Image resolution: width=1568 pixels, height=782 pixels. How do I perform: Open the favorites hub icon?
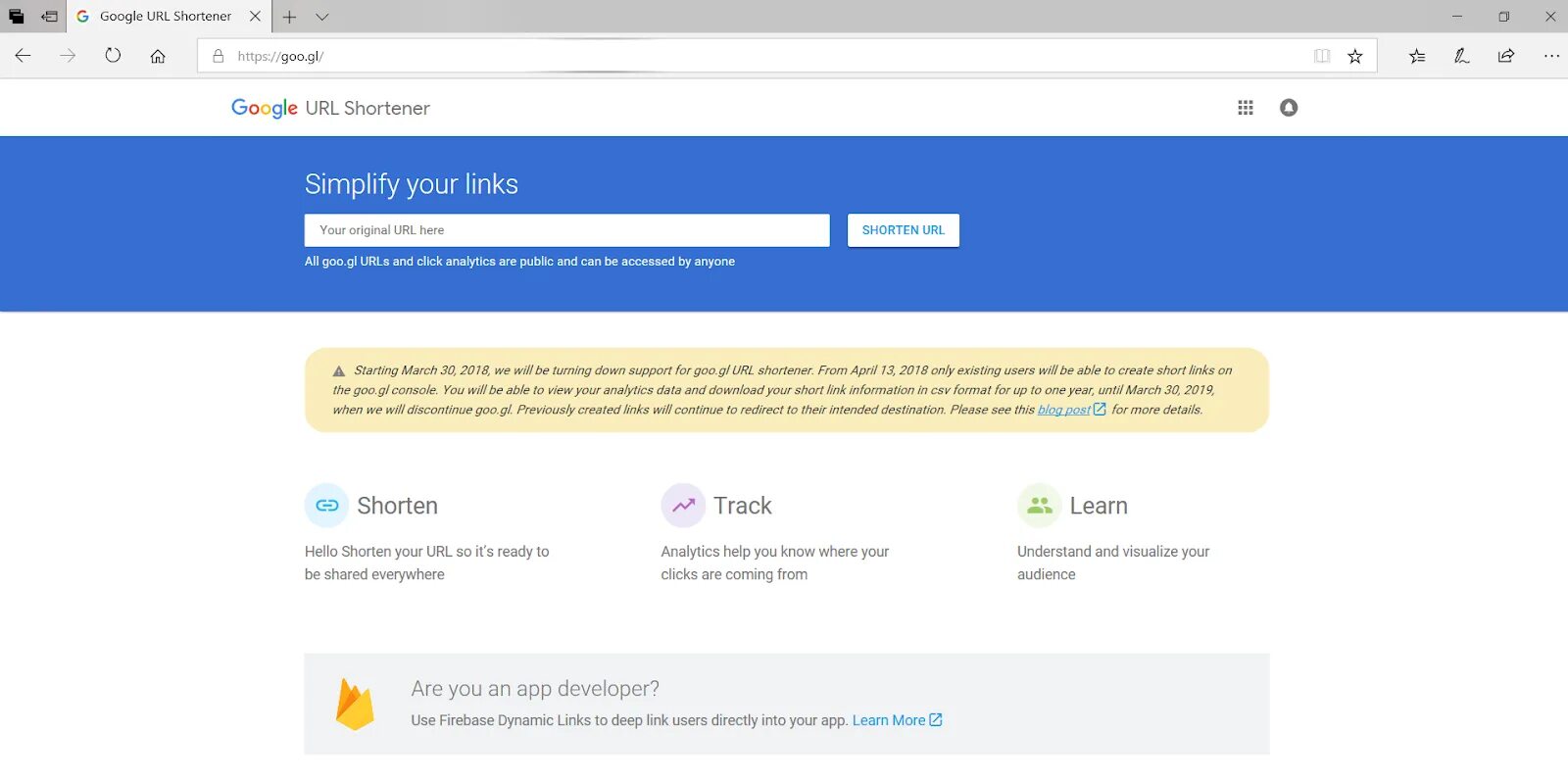1417,56
